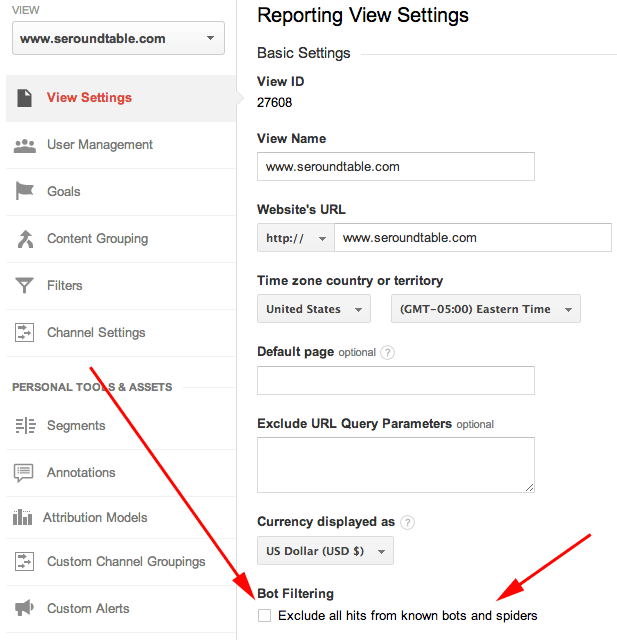Open Annotations under Personal Tools
Viewport: 617px width, 640px height.
(121, 473)
